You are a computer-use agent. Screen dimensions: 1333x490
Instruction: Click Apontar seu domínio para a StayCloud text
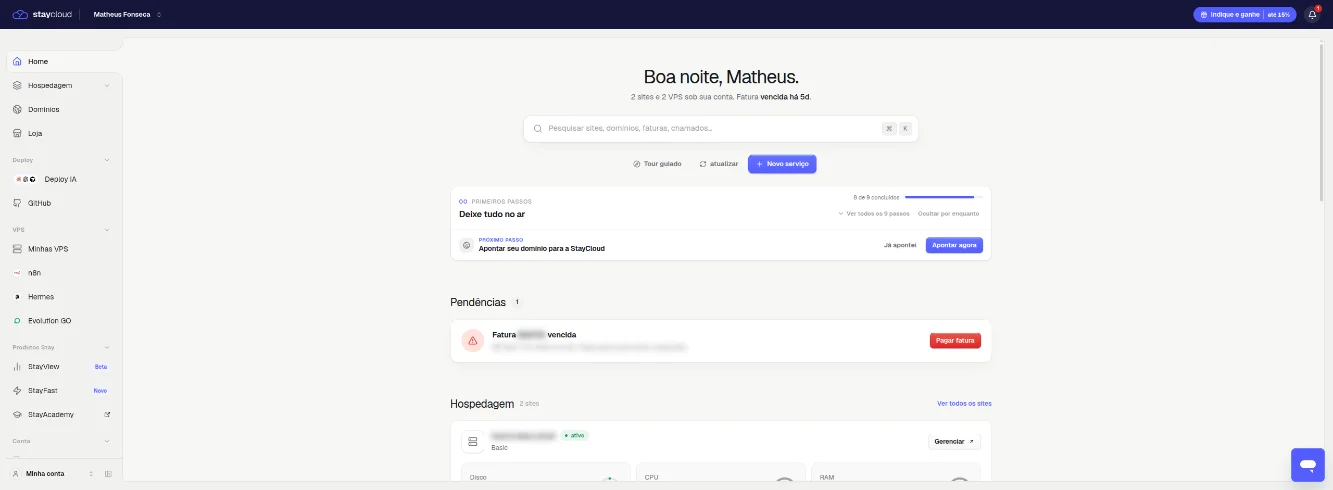541,249
